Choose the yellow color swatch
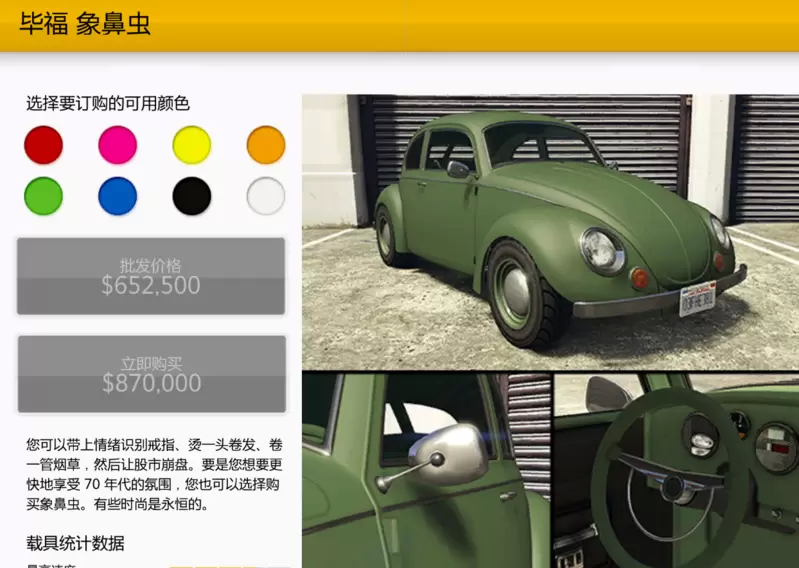This screenshot has height=568, width=799. coord(192,145)
